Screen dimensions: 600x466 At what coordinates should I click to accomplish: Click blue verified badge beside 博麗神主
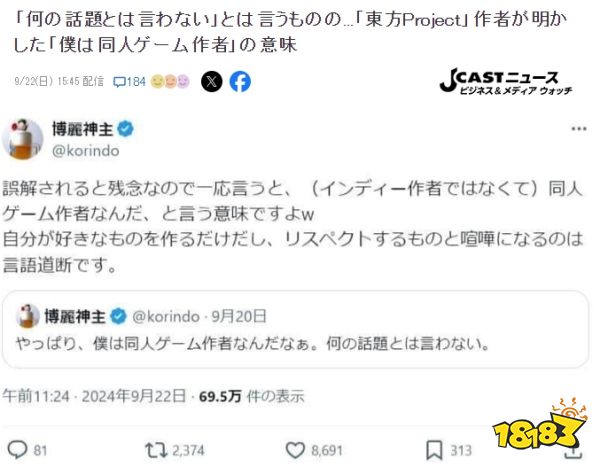click(125, 129)
